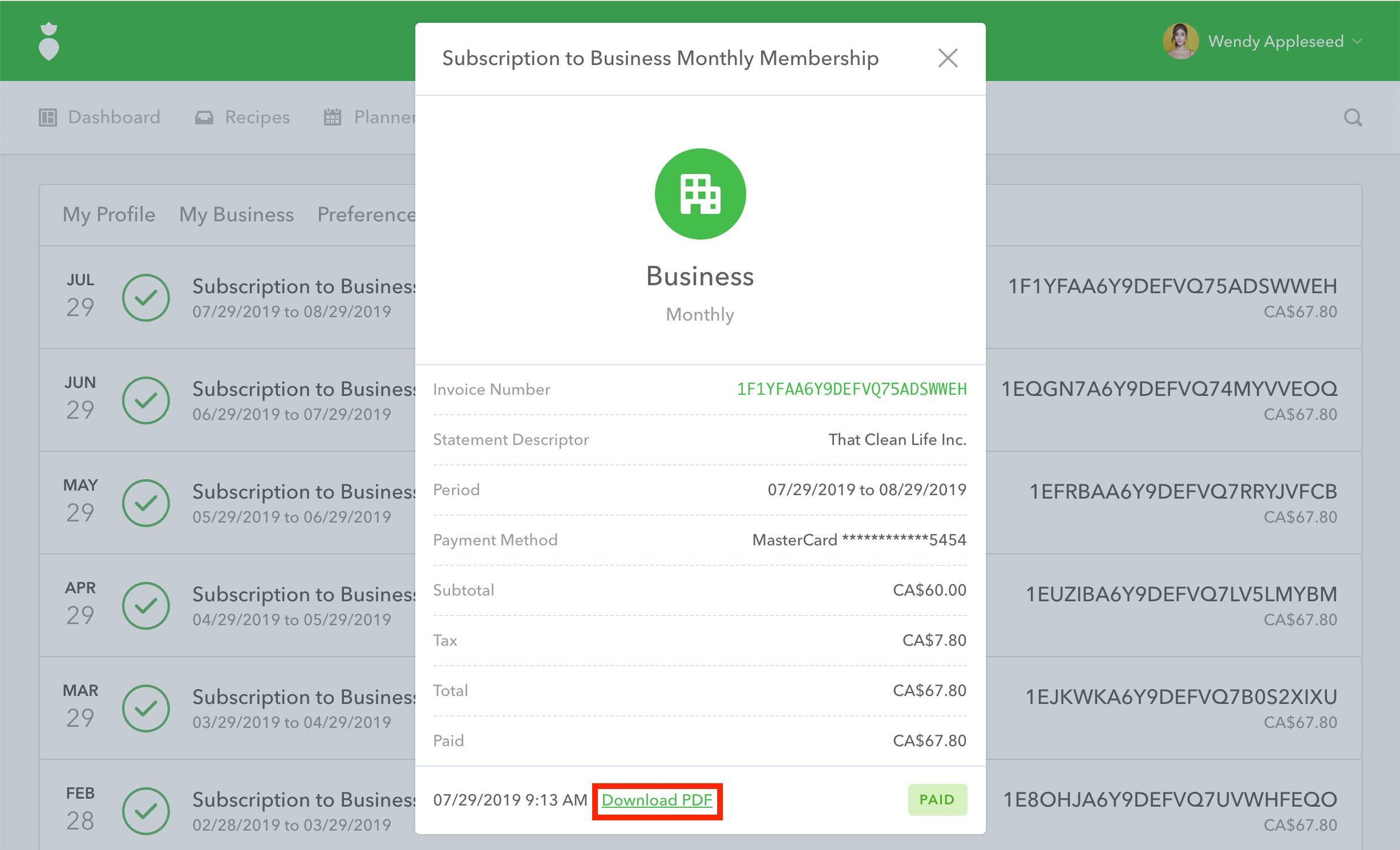This screenshot has width=1400, height=850.
Task: Open the Preferences tab
Action: point(366,214)
